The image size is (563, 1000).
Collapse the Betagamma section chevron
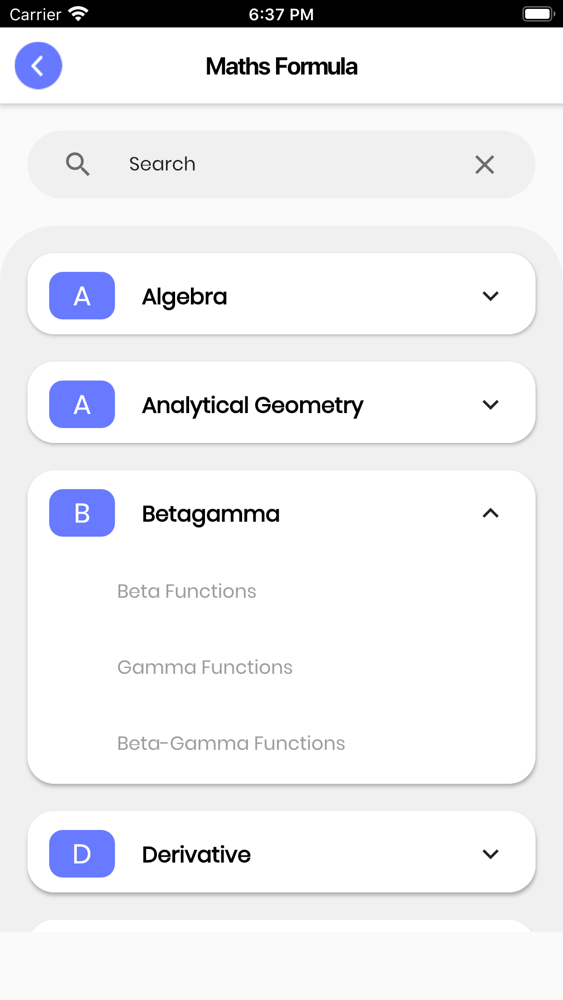pyautogui.click(x=490, y=513)
